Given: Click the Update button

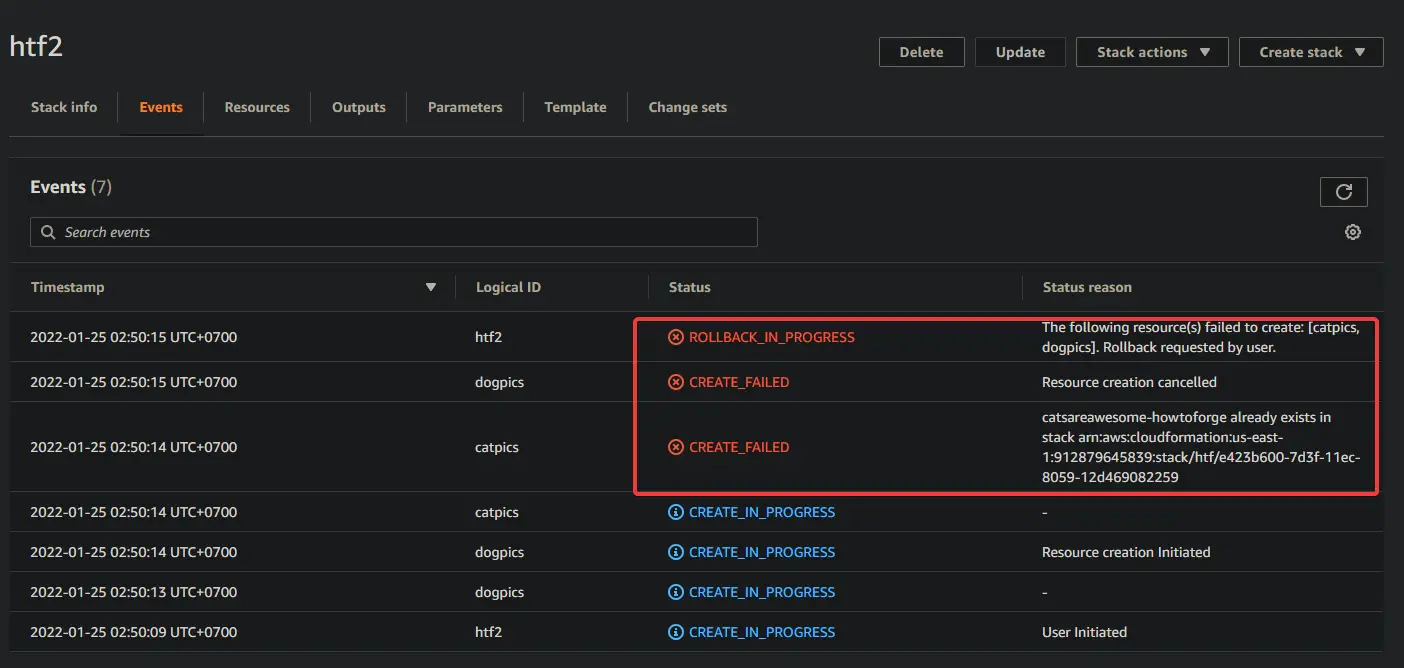Looking at the screenshot, I should tap(1020, 51).
